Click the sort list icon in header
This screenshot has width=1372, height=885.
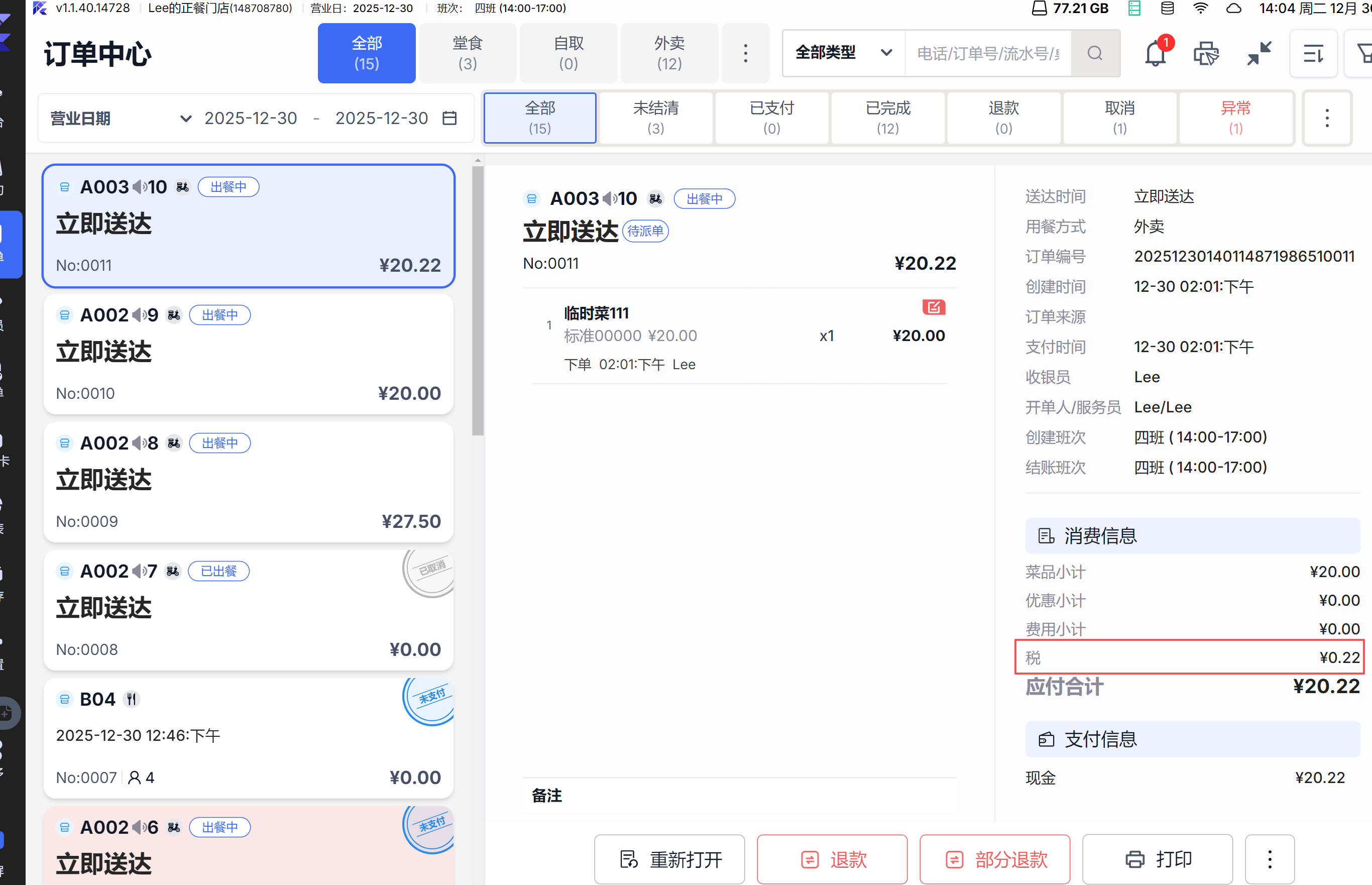(1313, 54)
